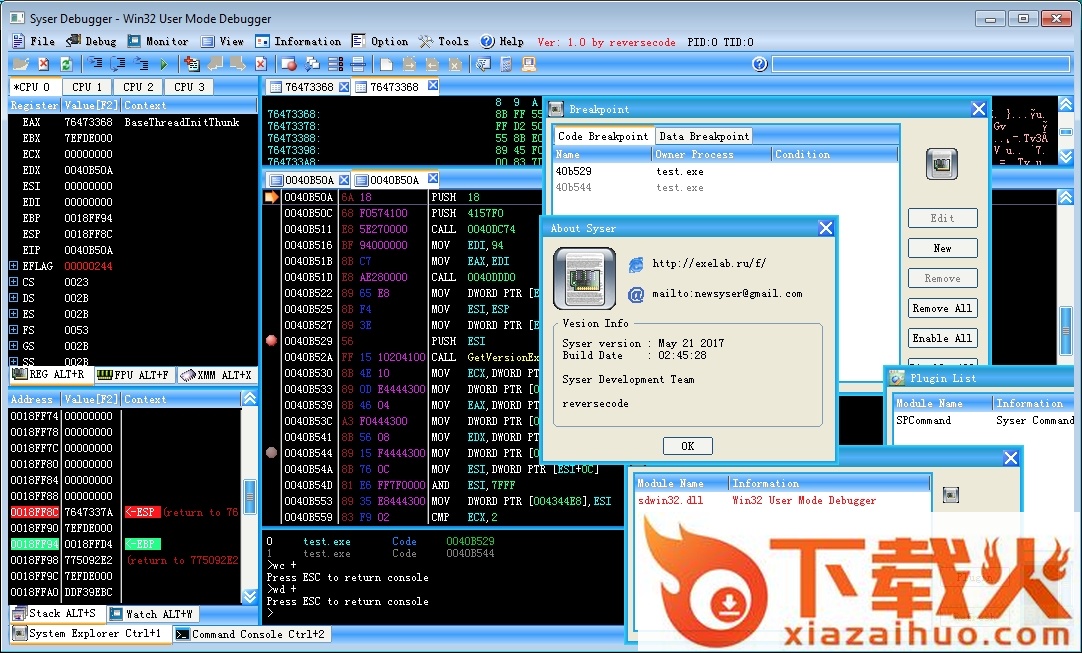
Task: Click the Breakpoint red-dot toolbar icon
Action: [289, 64]
